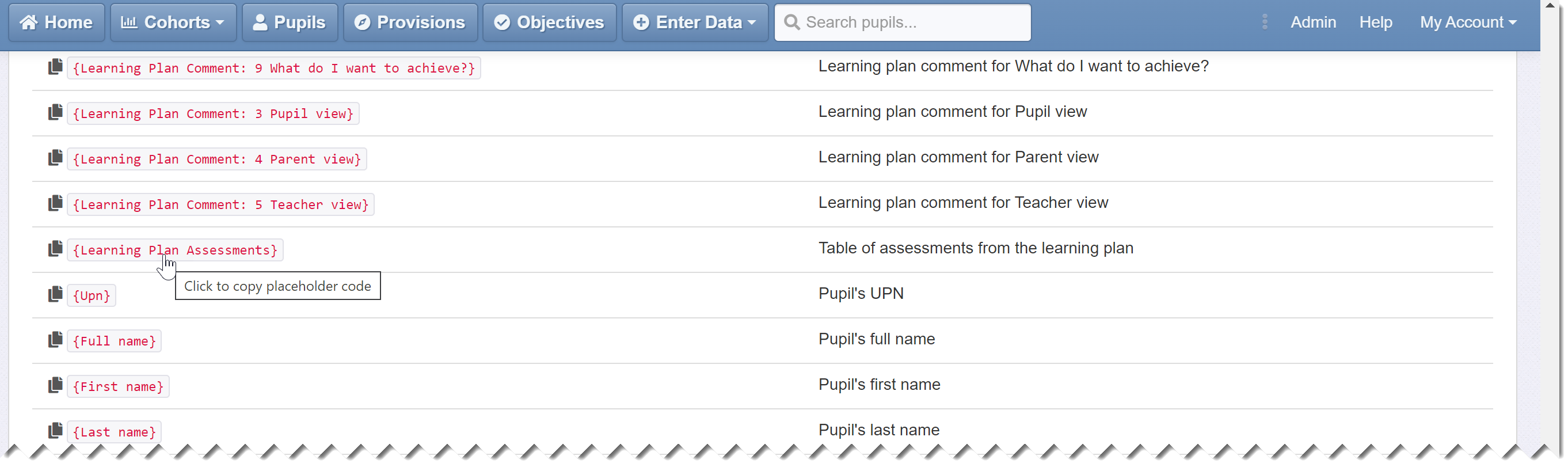This screenshot has width=1568, height=467.
Task: Open the Admin link
Action: 1313,22
